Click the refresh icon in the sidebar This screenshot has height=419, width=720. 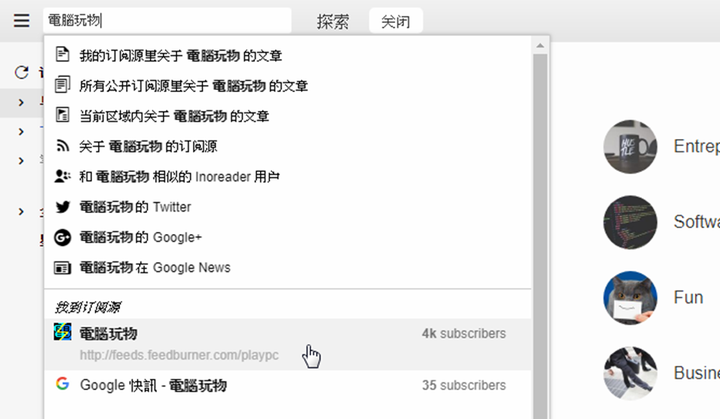(x=22, y=72)
